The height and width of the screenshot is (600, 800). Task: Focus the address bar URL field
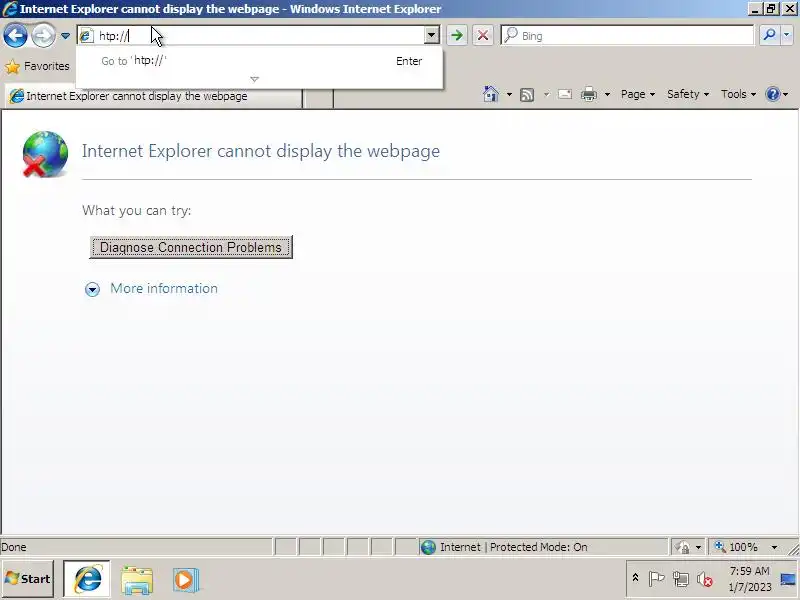pos(259,36)
